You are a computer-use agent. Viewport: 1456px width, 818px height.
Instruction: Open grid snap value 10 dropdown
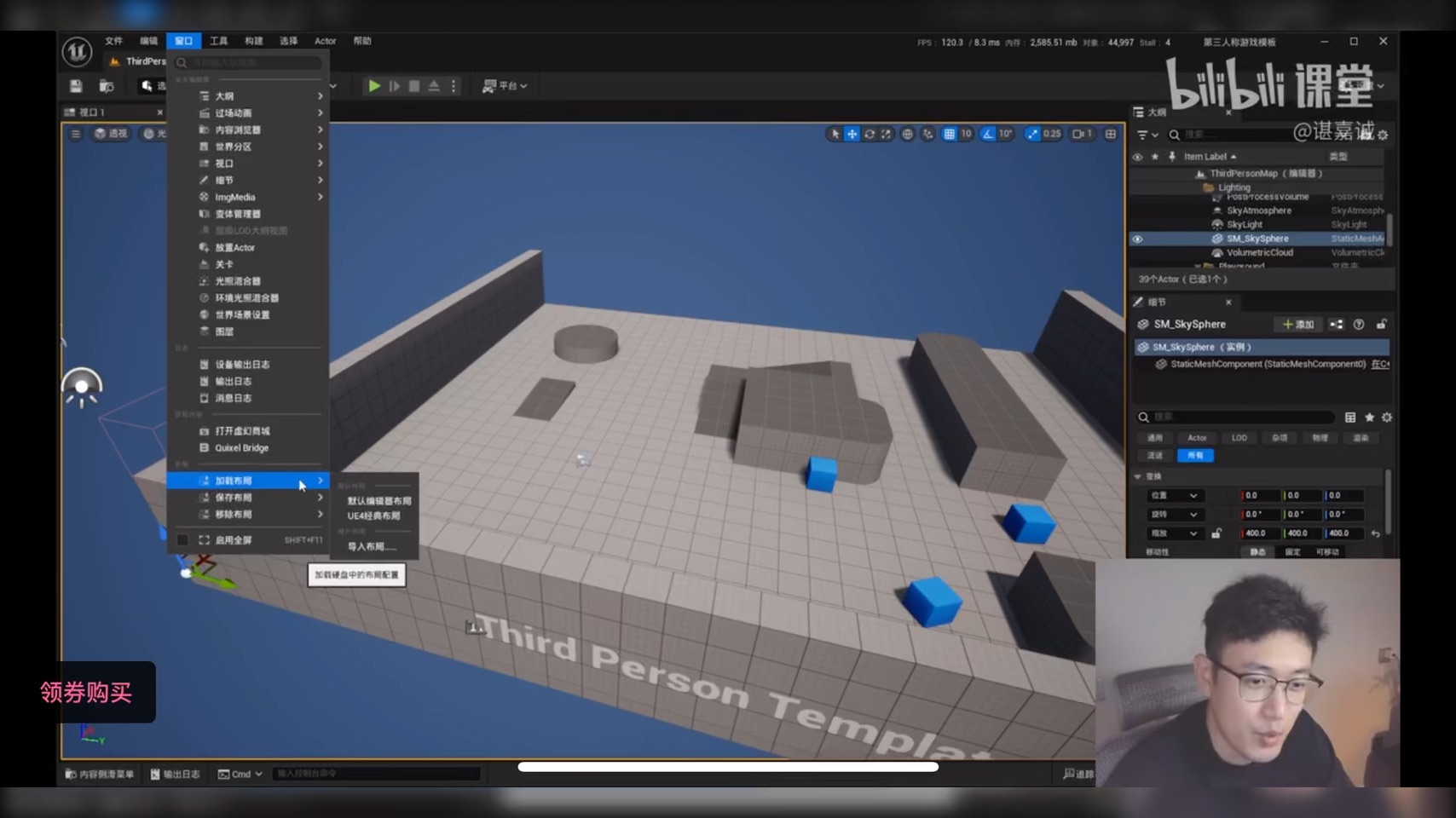pos(966,134)
